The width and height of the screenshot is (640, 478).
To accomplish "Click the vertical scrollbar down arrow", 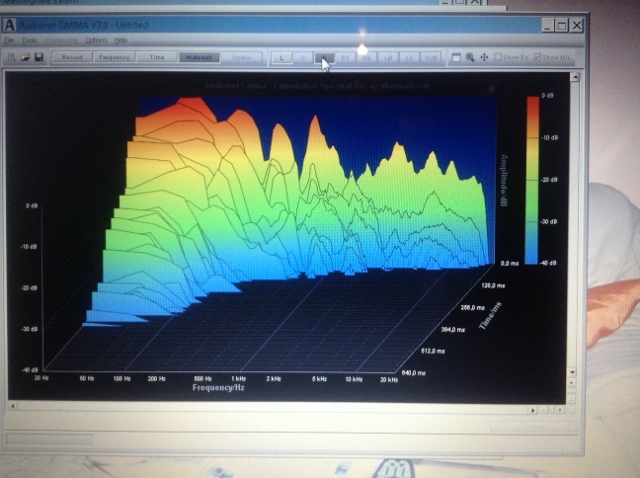I will point(573,372).
